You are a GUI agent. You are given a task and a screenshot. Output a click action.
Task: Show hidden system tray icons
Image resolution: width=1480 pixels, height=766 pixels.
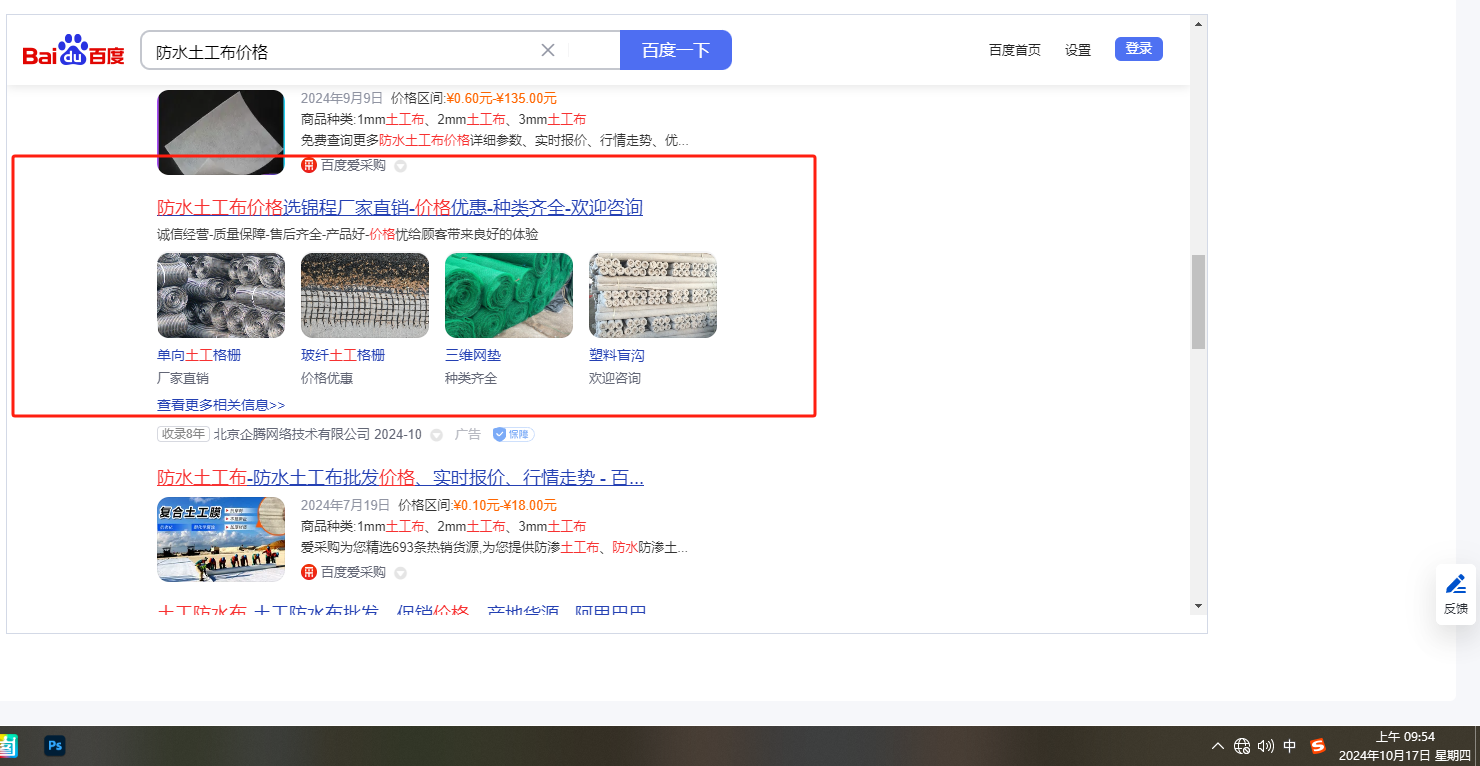coord(1217,746)
